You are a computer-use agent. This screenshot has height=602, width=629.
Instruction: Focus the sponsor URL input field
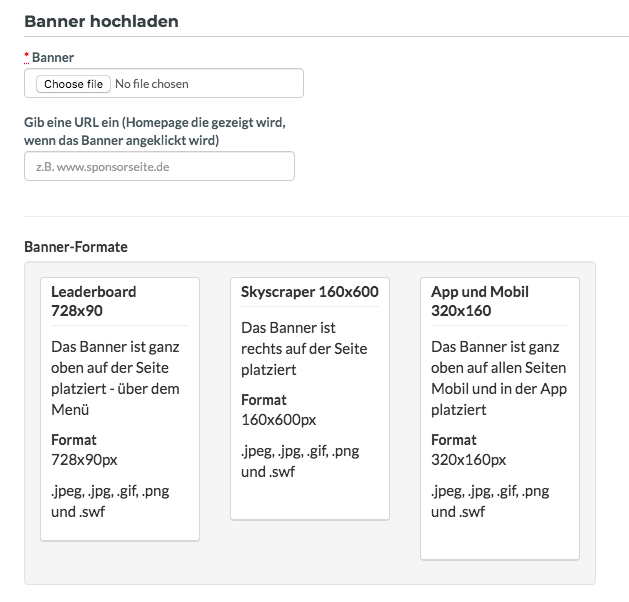tap(159, 166)
